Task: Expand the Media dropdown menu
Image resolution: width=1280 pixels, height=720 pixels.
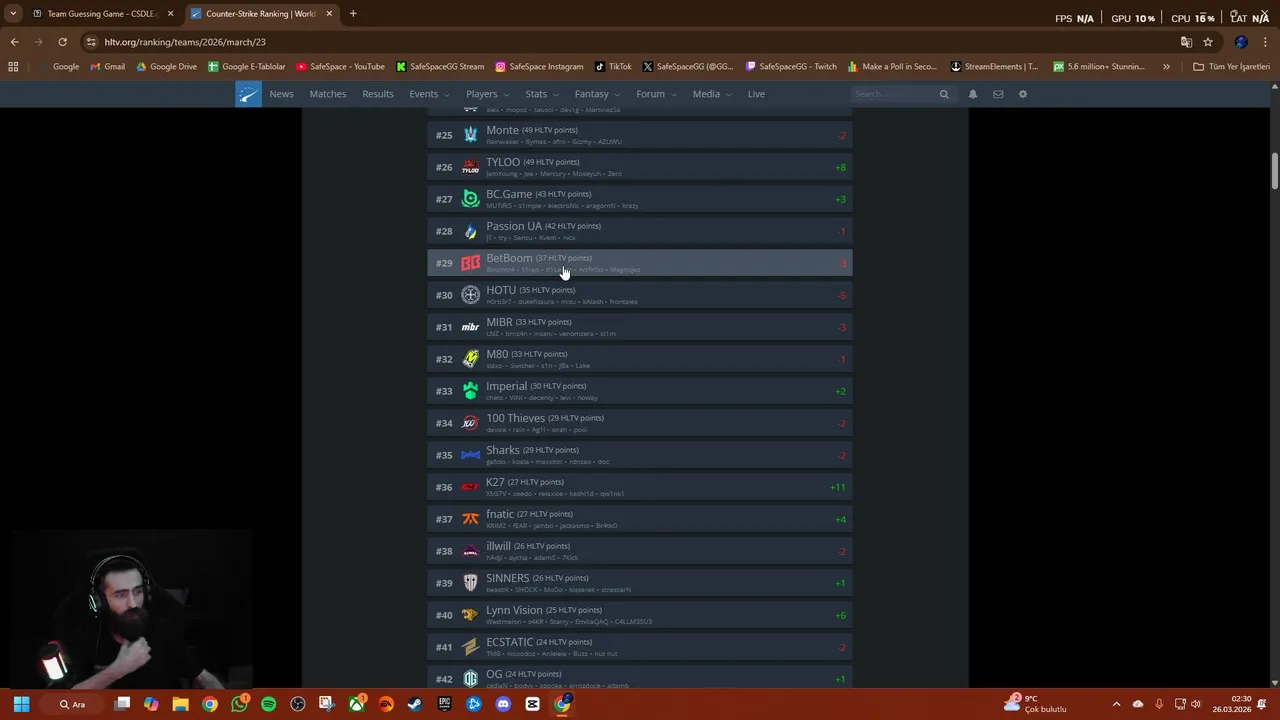Action: coord(711,94)
